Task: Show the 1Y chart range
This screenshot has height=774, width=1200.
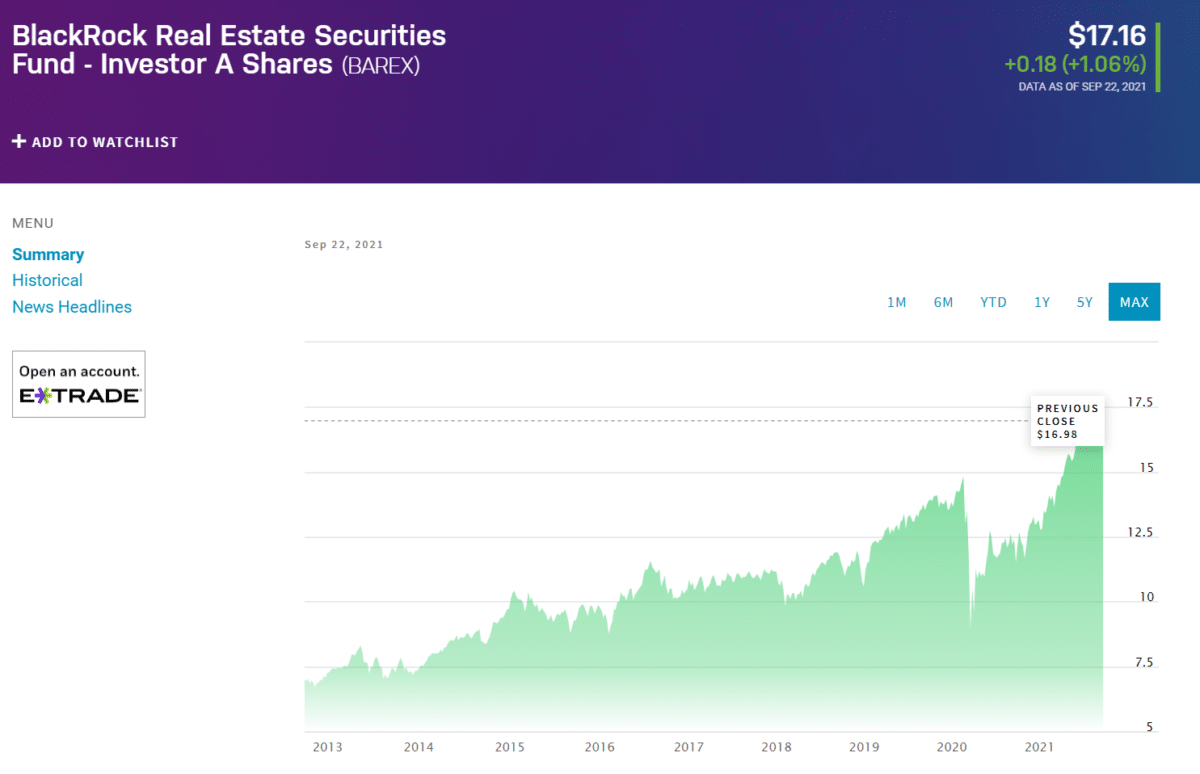Action: pos(1042,302)
